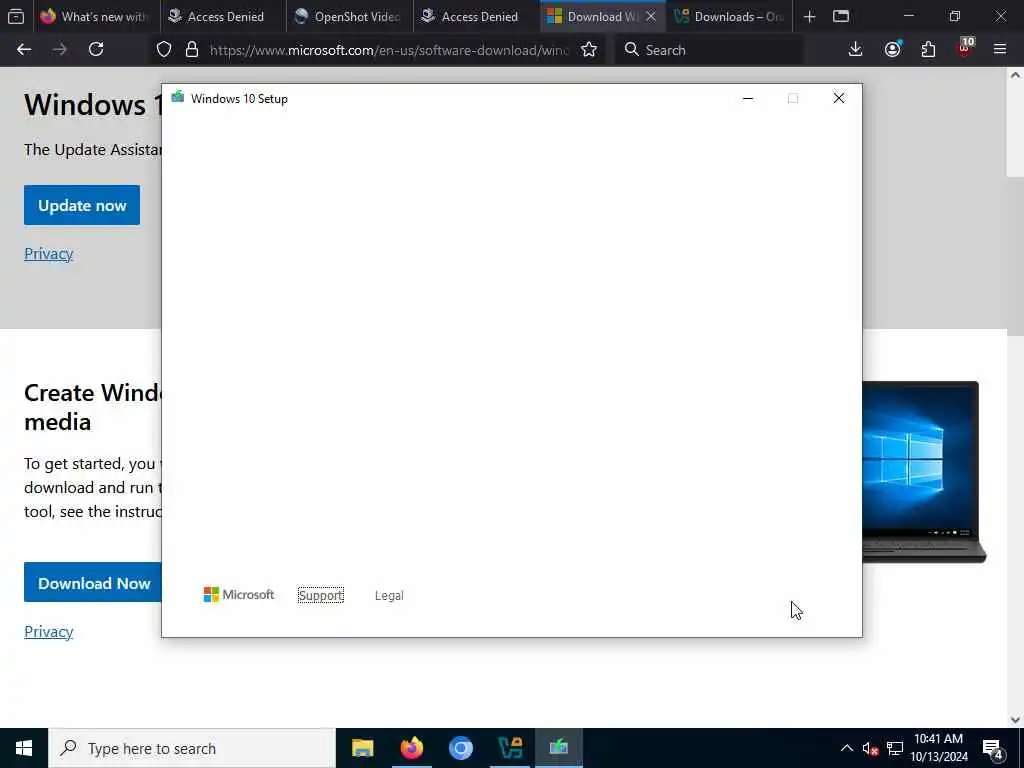Open the network tray icon

pos(895,748)
